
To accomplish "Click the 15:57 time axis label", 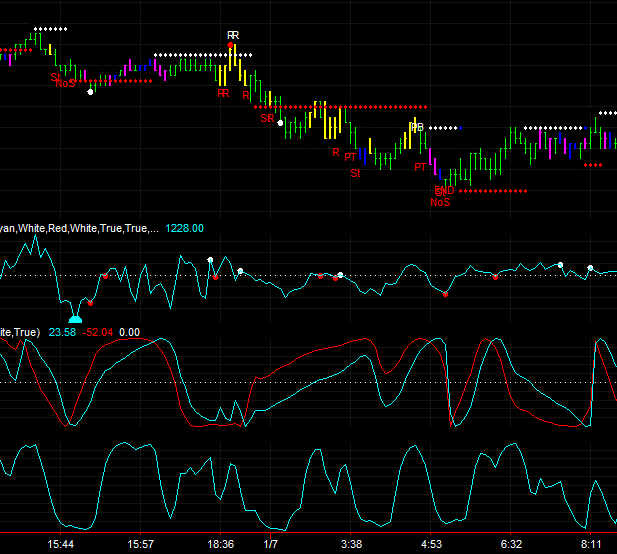I will coord(140,544).
